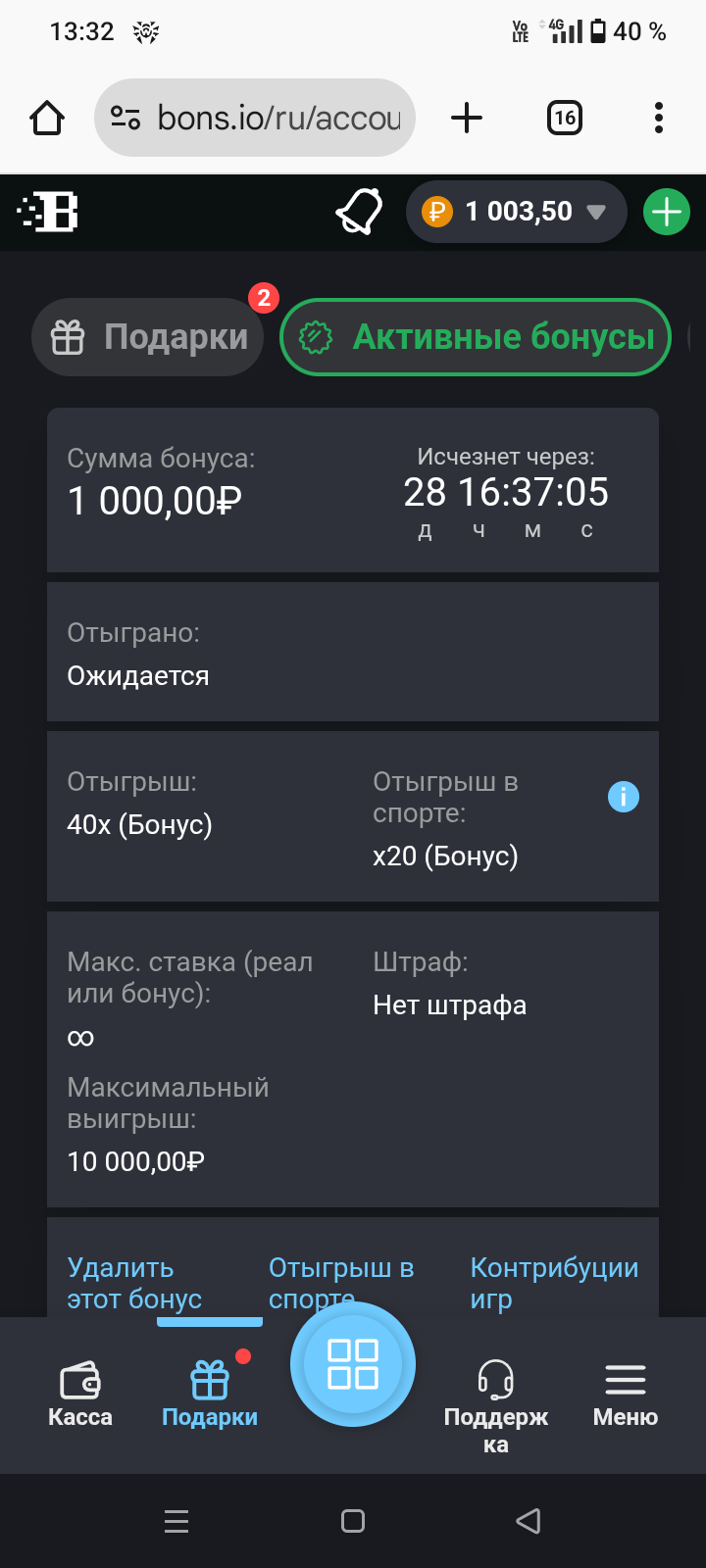706x1568 pixels.
Task: Open Касса wallet in bottom bar
Action: click(x=80, y=1394)
